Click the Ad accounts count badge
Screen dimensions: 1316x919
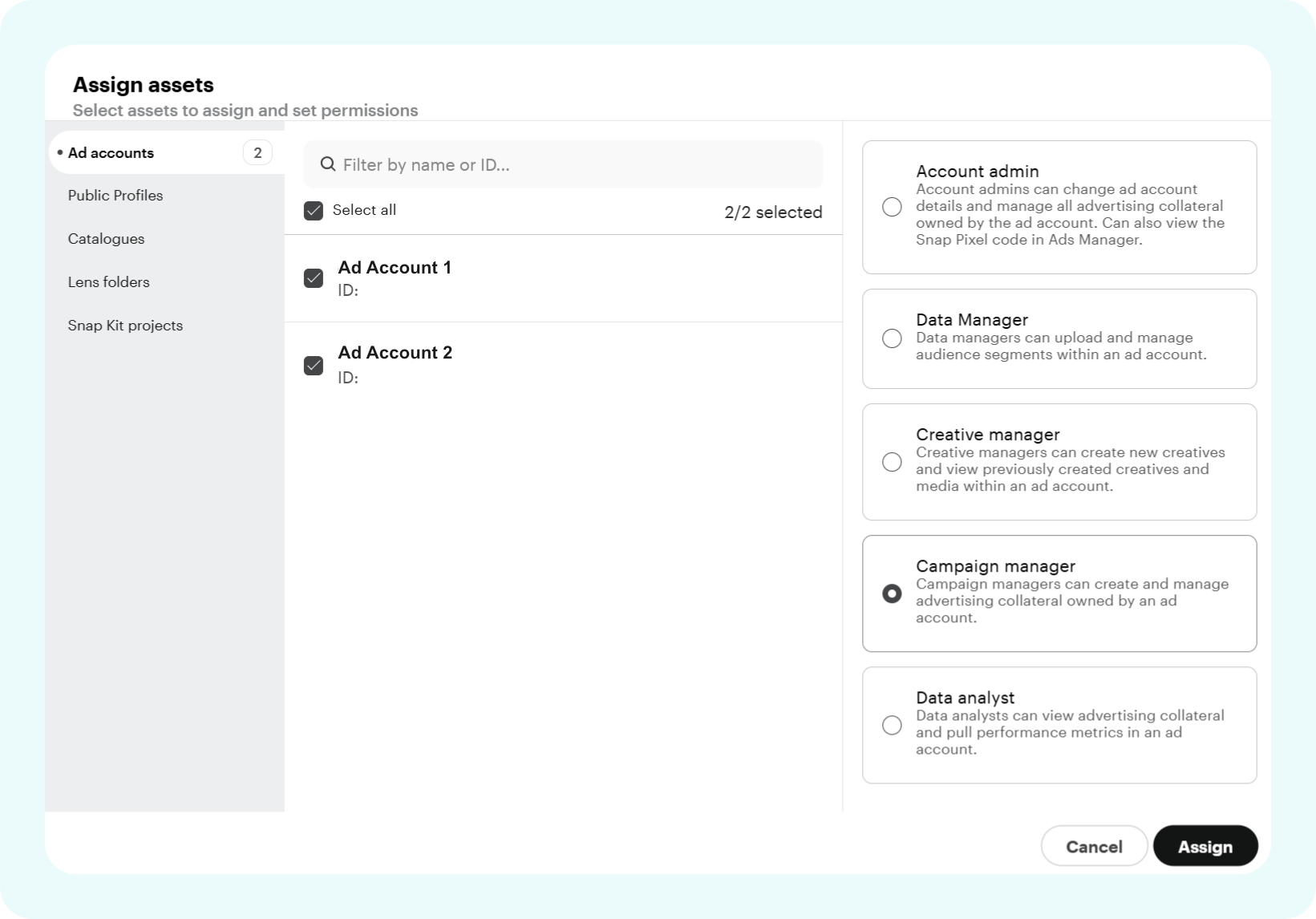point(257,153)
